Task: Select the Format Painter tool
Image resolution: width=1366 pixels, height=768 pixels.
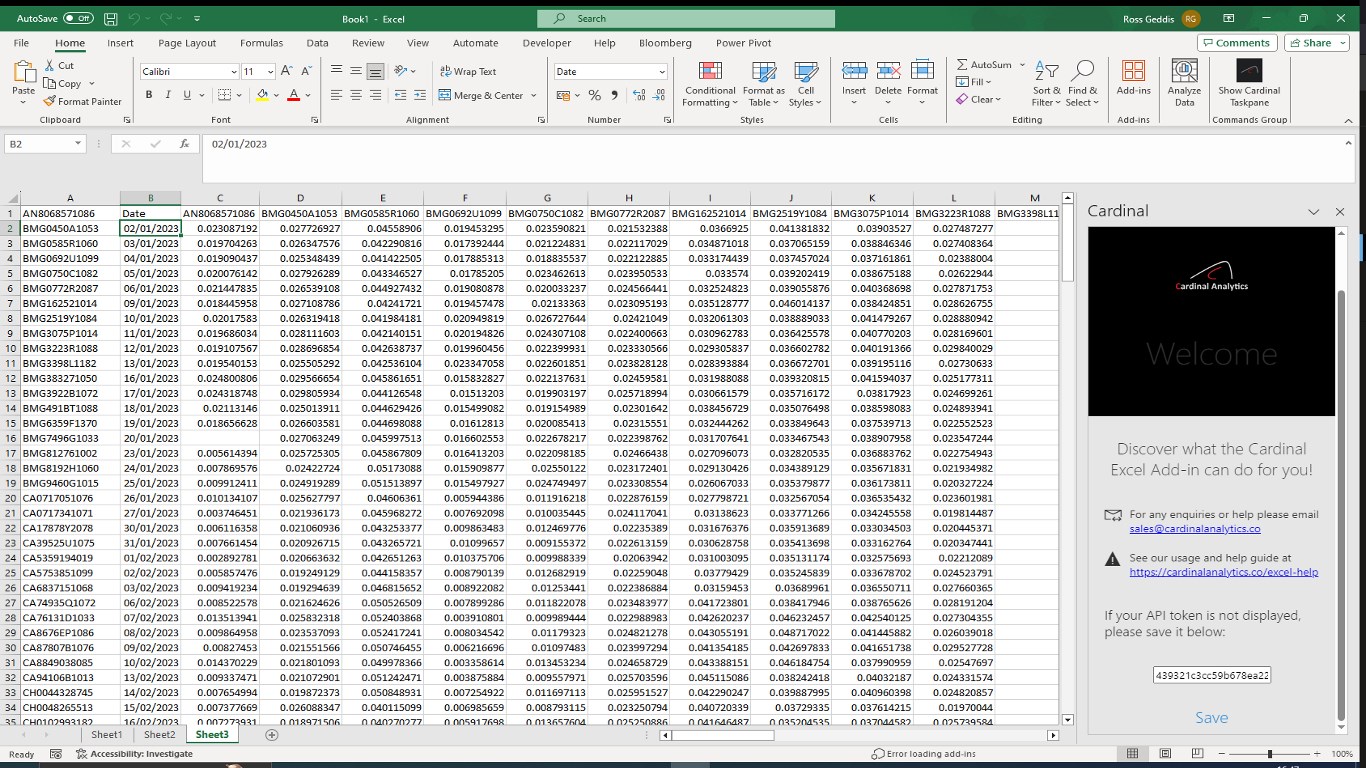Action: pos(83,101)
